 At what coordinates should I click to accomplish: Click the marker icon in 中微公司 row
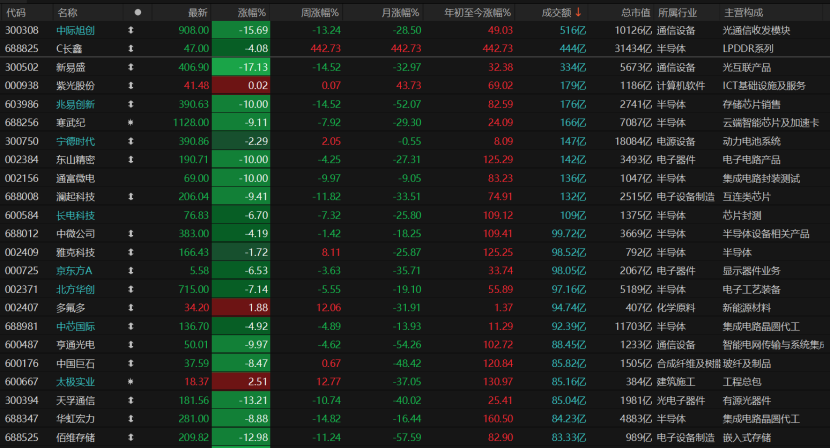coord(131,234)
